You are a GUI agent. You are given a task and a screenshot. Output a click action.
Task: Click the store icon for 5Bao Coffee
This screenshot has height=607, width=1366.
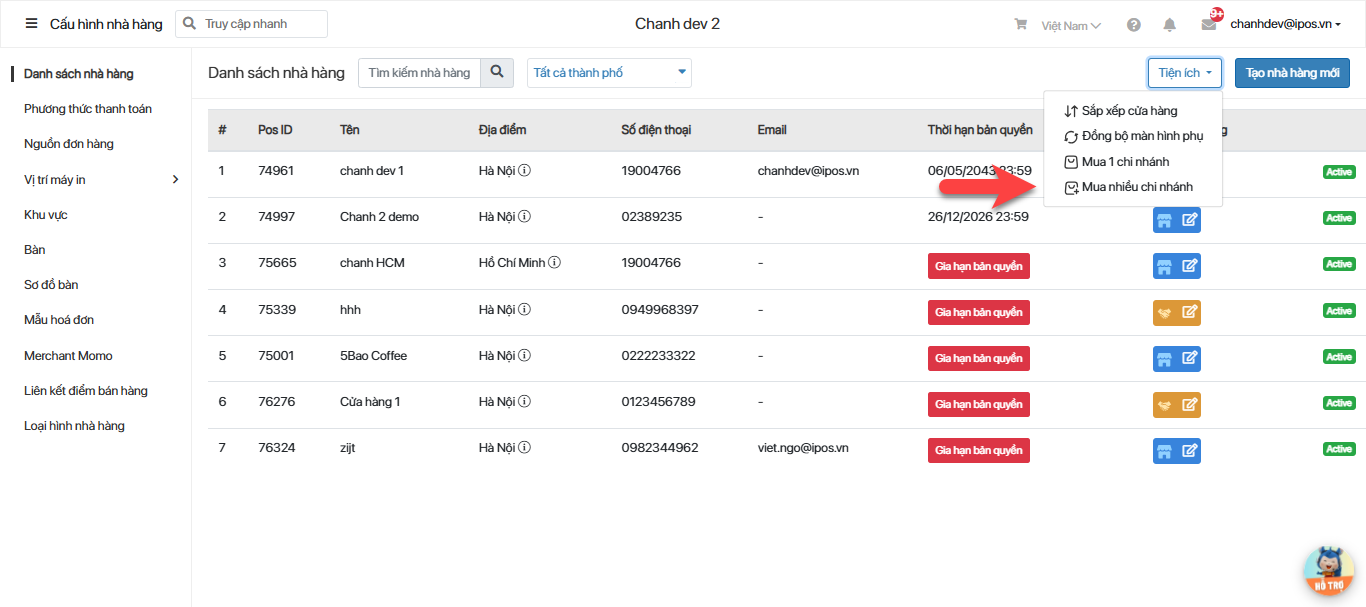coord(1164,358)
